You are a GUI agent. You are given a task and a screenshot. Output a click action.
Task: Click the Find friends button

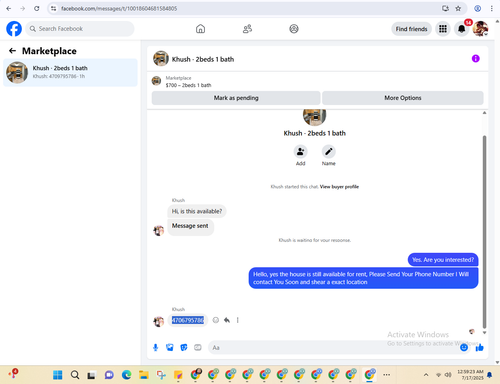411,29
